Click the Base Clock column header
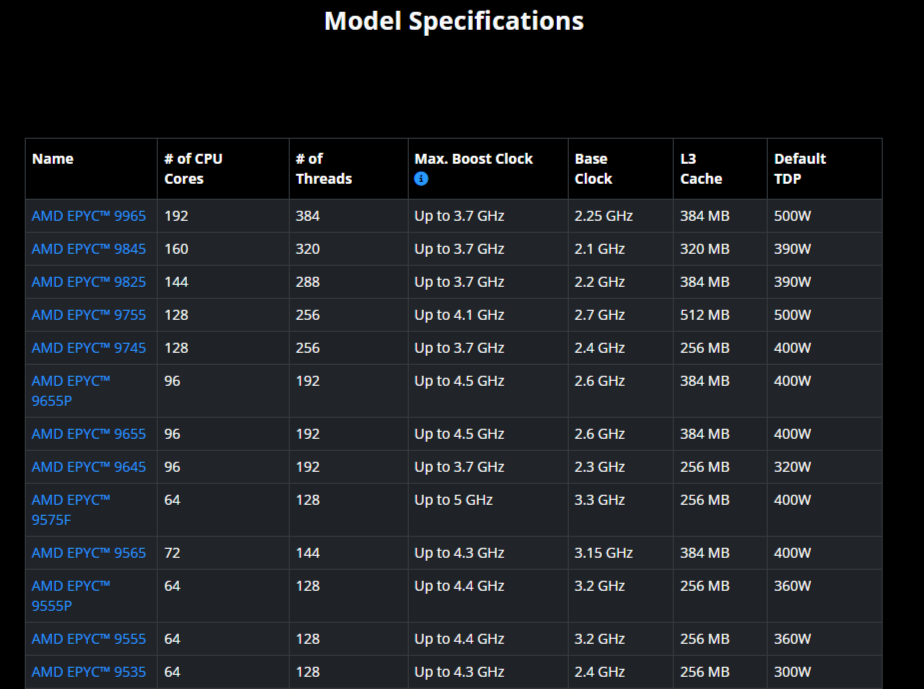Image resolution: width=924 pixels, height=689 pixels. click(x=593, y=169)
